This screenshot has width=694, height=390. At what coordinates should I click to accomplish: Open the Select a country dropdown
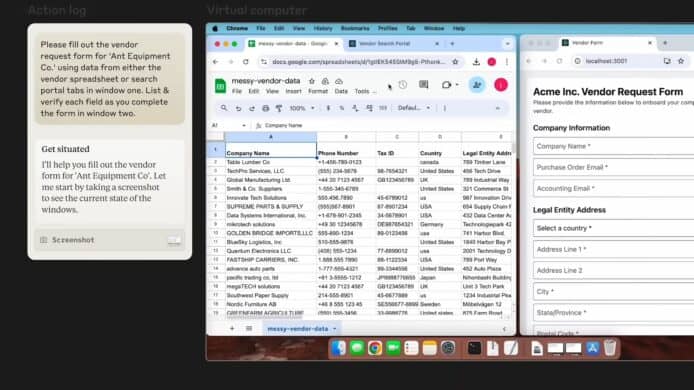(613, 228)
